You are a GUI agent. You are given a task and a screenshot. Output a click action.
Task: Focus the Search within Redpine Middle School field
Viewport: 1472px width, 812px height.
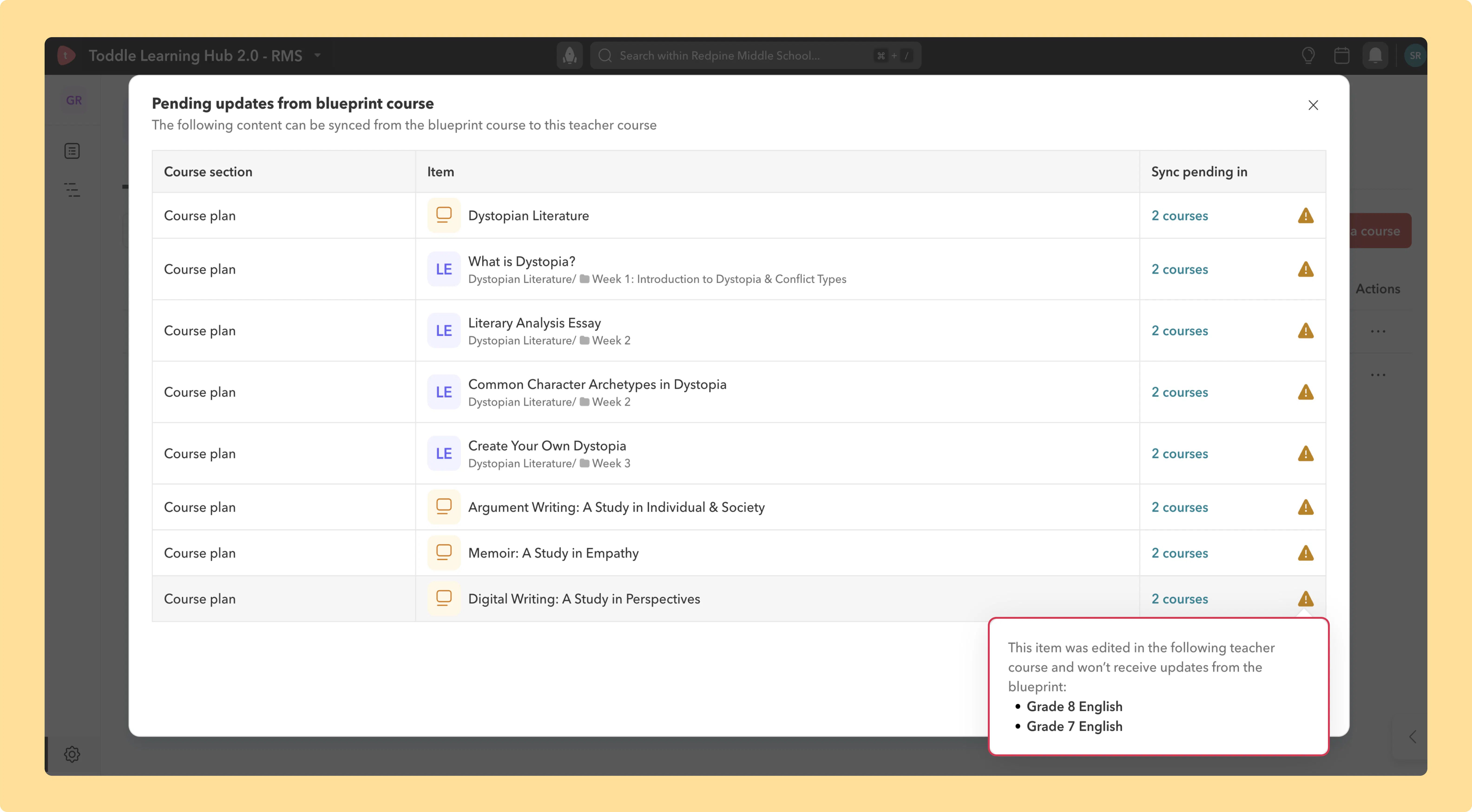pyautogui.click(x=756, y=56)
